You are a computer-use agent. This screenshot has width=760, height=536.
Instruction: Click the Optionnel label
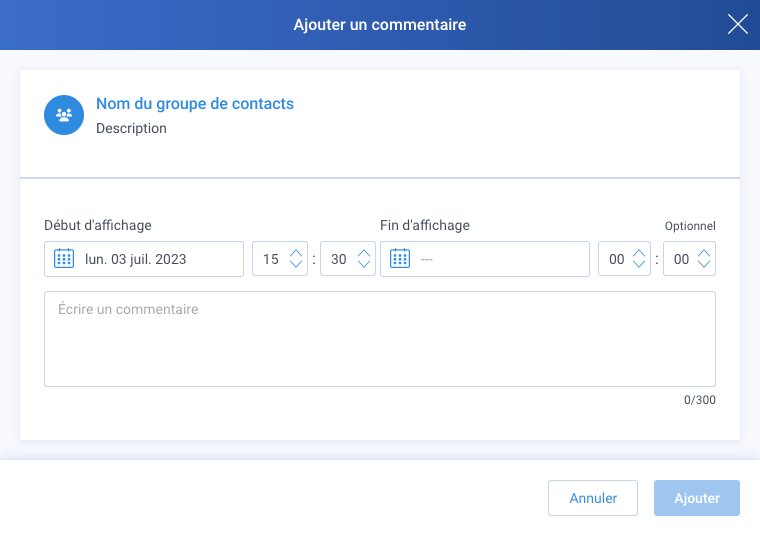(690, 226)
